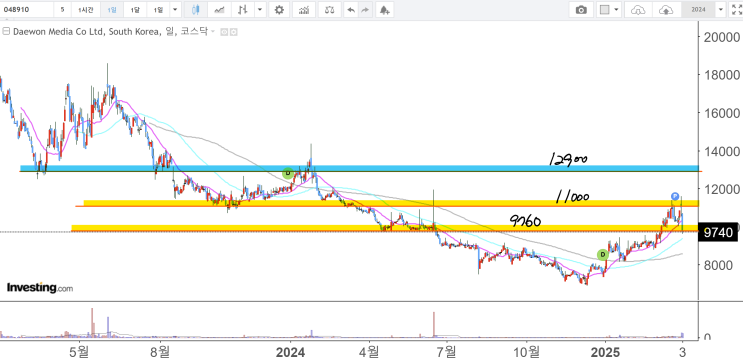
Task: Open the indicators menu
Action: (304, 9)
